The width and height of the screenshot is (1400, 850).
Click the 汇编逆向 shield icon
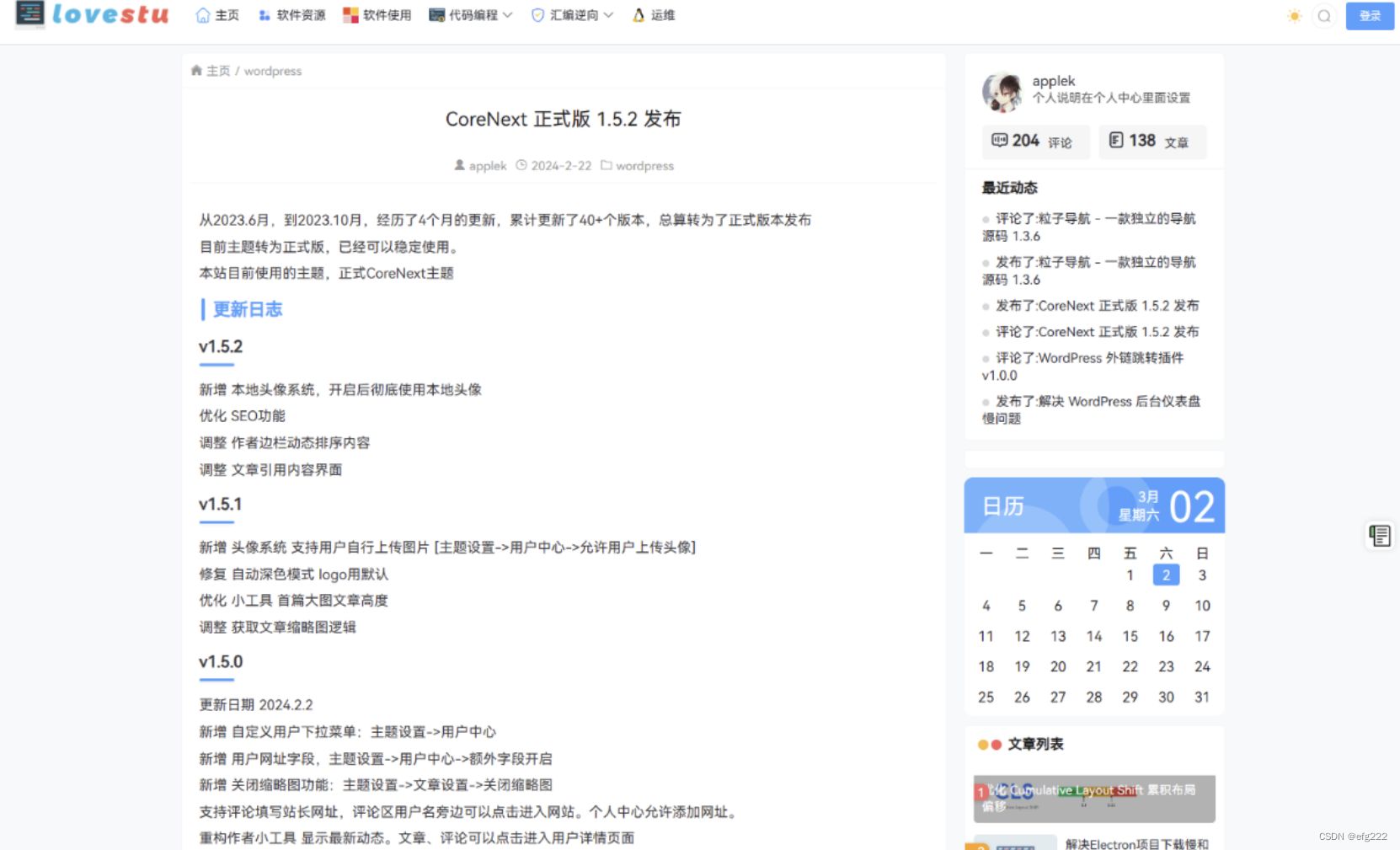[537, 14]
